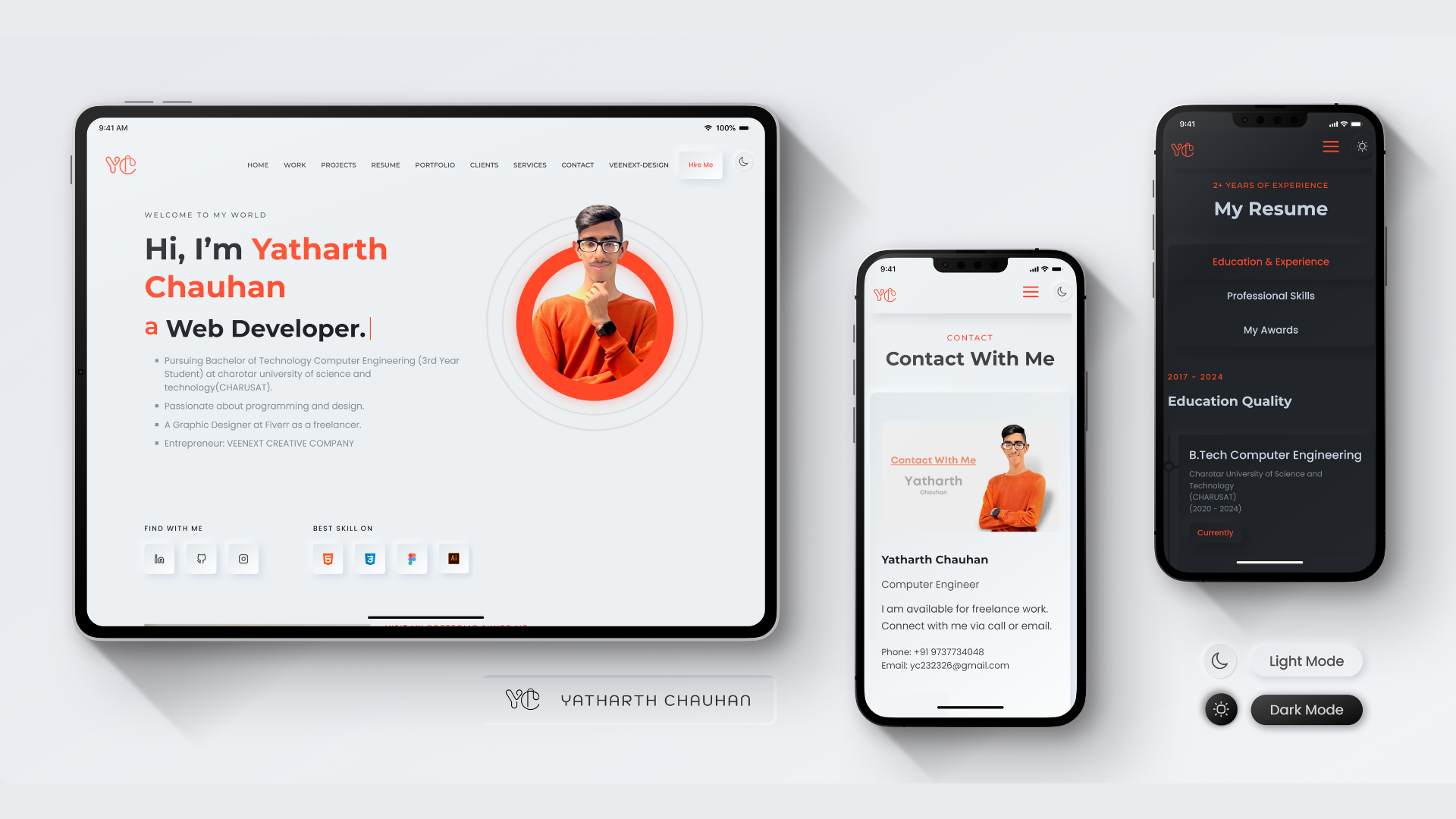The height and width of the screenshot is (819, 1456).
Task: Click the GitHub social icon
Action: 201,558
